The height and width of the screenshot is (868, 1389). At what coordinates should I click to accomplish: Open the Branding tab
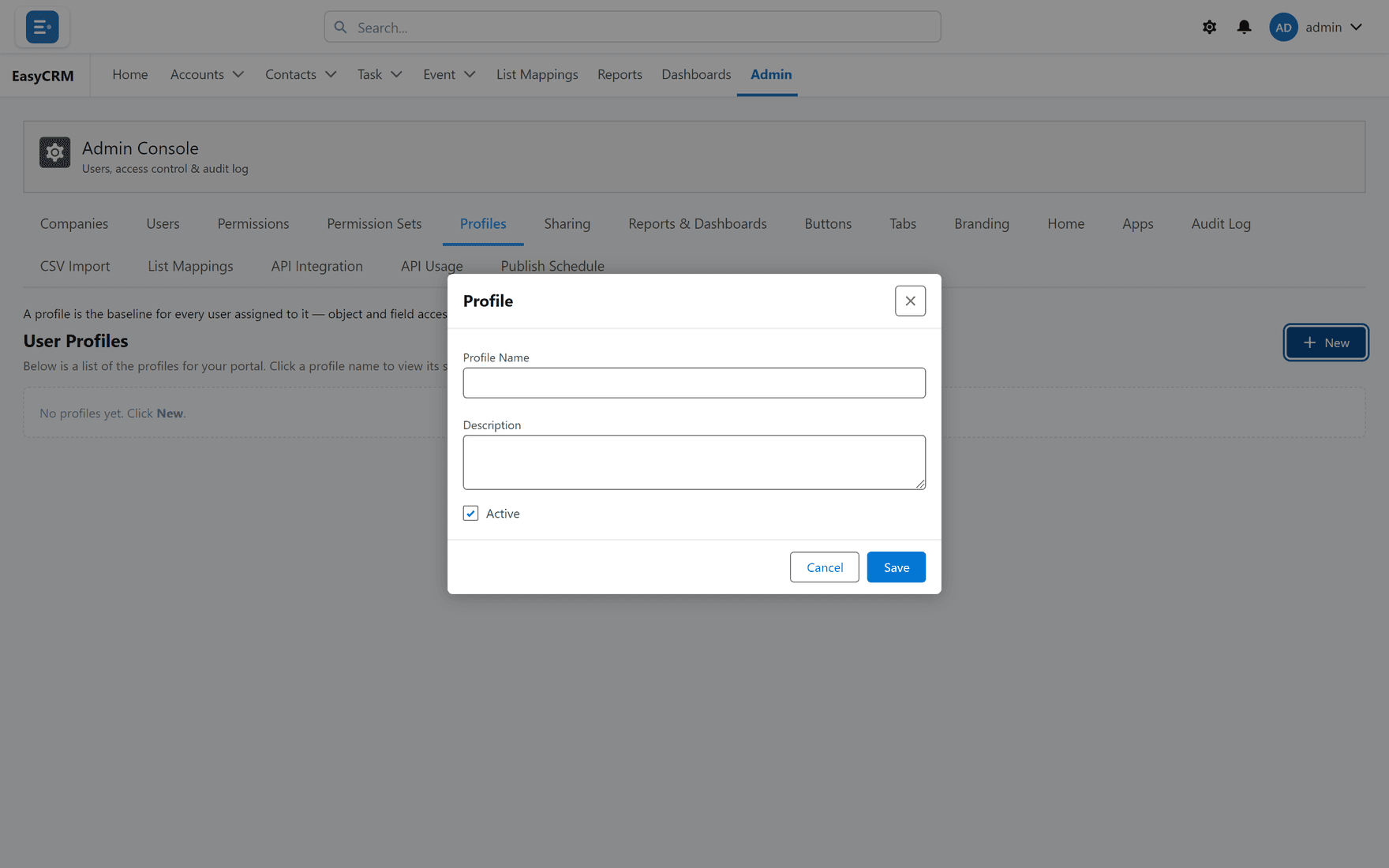982,223
